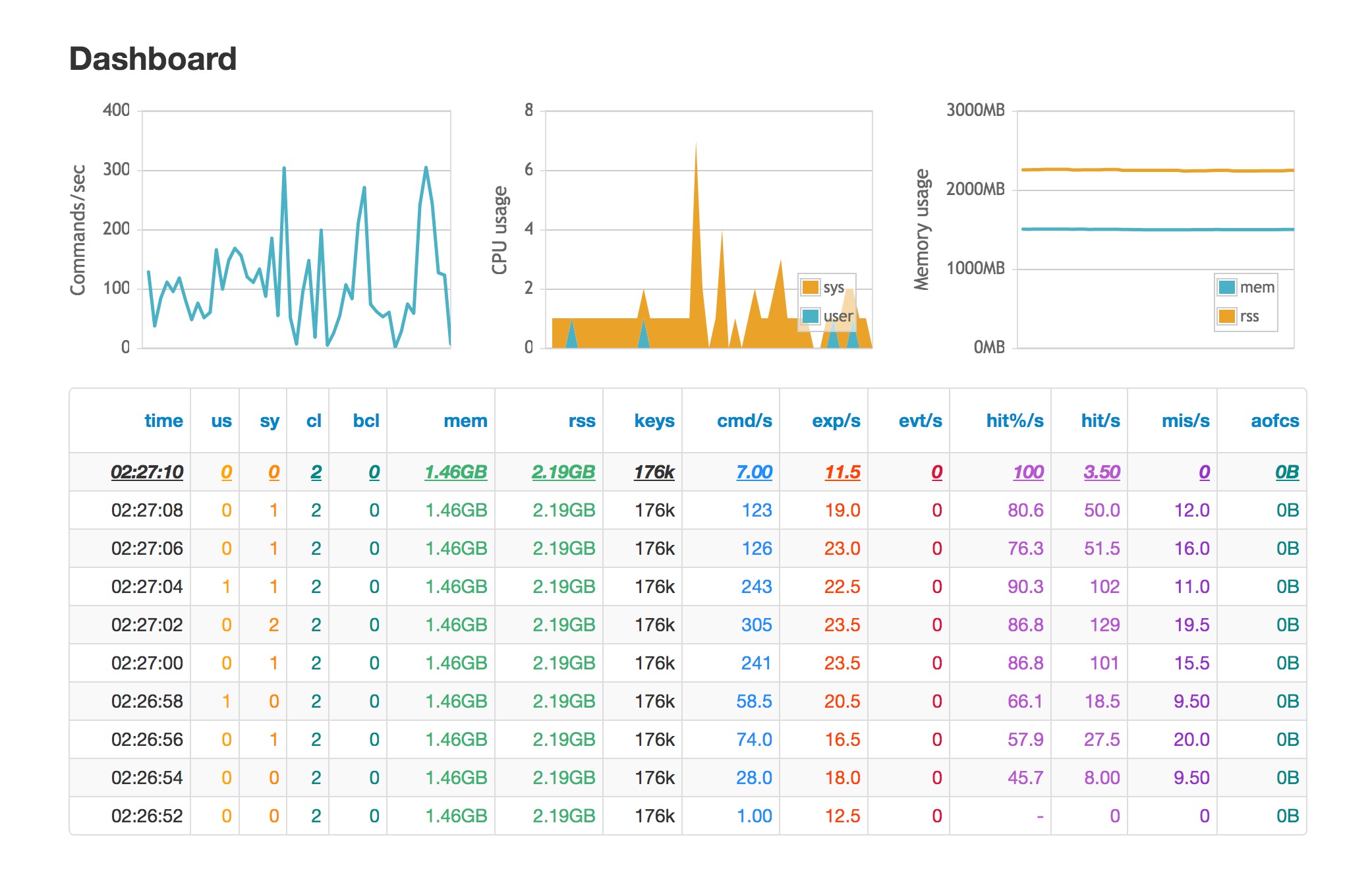
Task: Click the Commands/sec line chart
Action: click(x=297, y=229)
